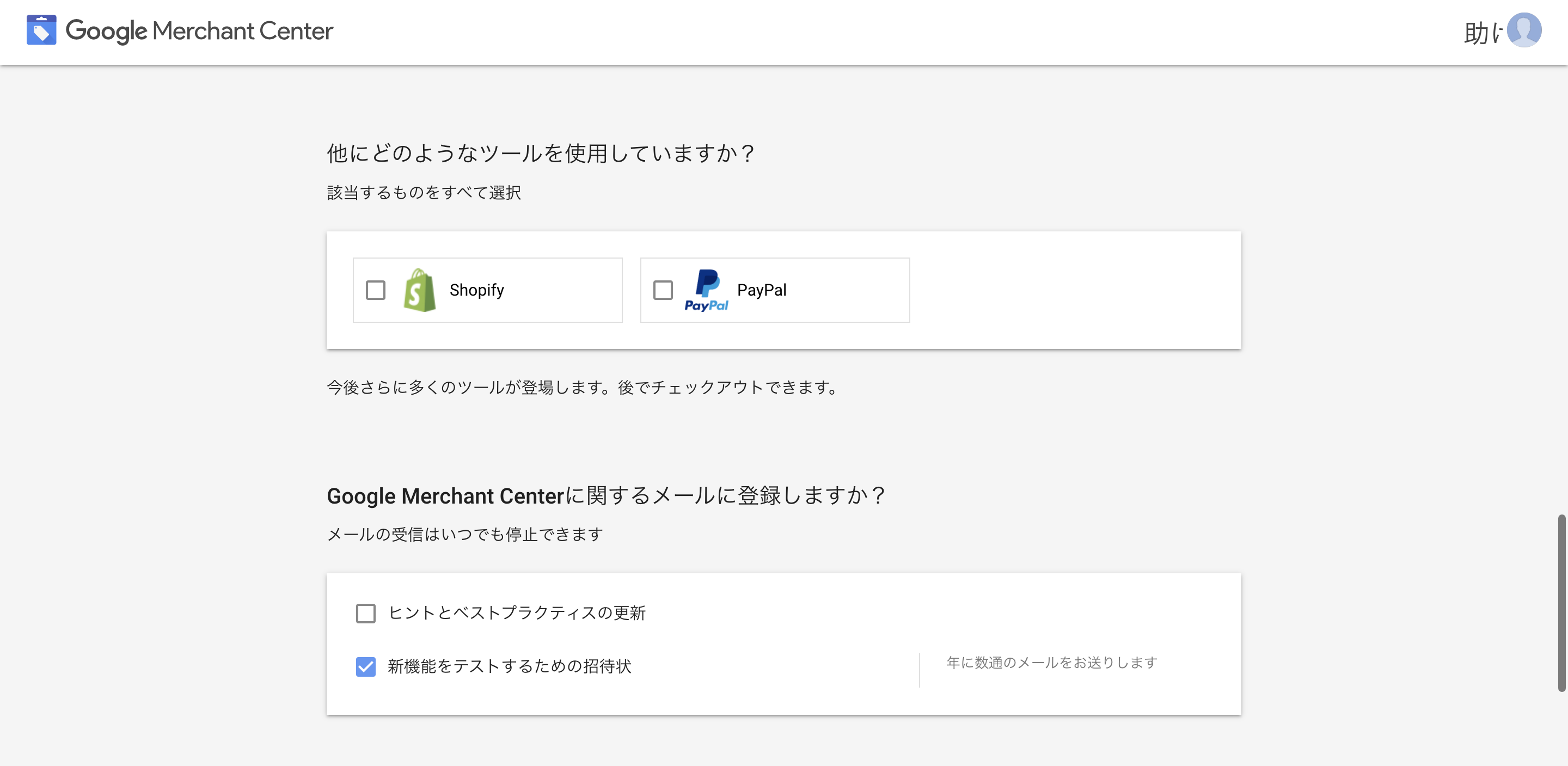Tick the PayPal checkbox
The height and width of the screenshot is (766, 1568).
tap(663, 290)
